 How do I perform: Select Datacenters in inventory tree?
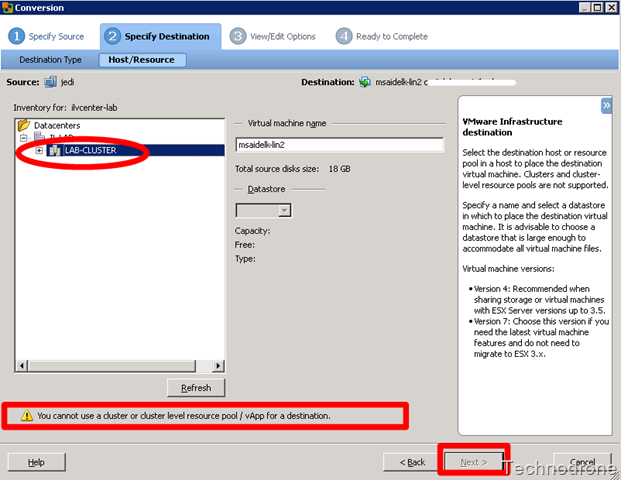click(x=57, y=126)
